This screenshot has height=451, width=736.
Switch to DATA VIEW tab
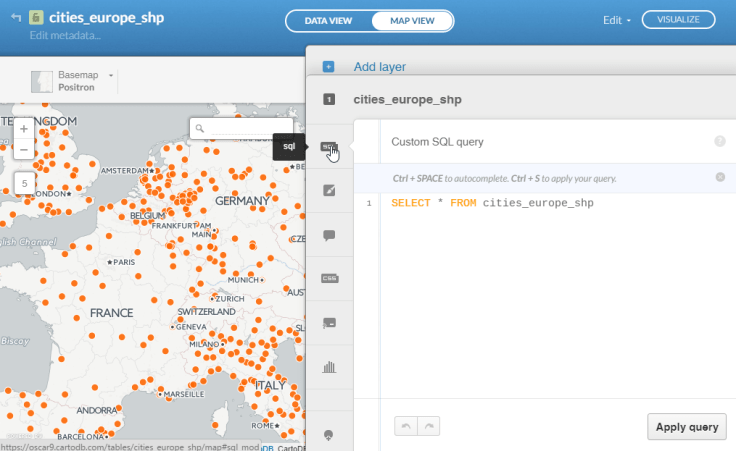pos(328,21)
